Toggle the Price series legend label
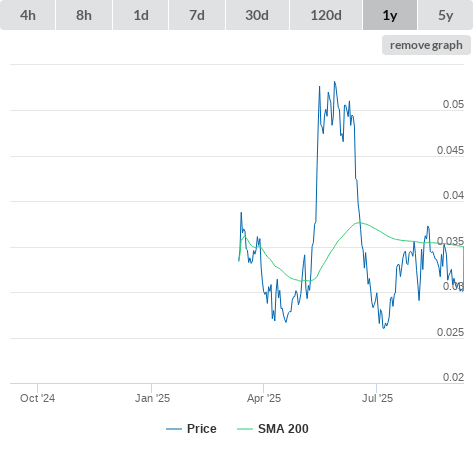Image resolution: width=474 pixels, height=455 pixels. [x=202, y=429]
